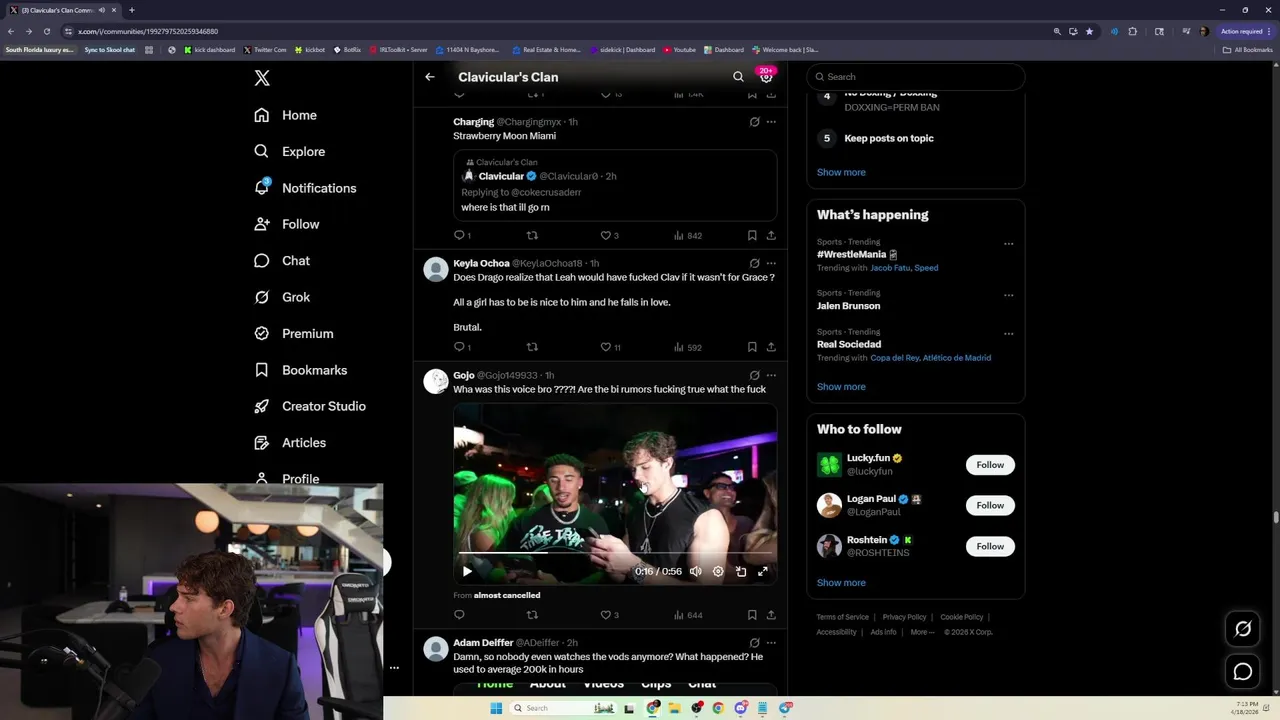Open more options on Charging's post

tap(771, 122)
